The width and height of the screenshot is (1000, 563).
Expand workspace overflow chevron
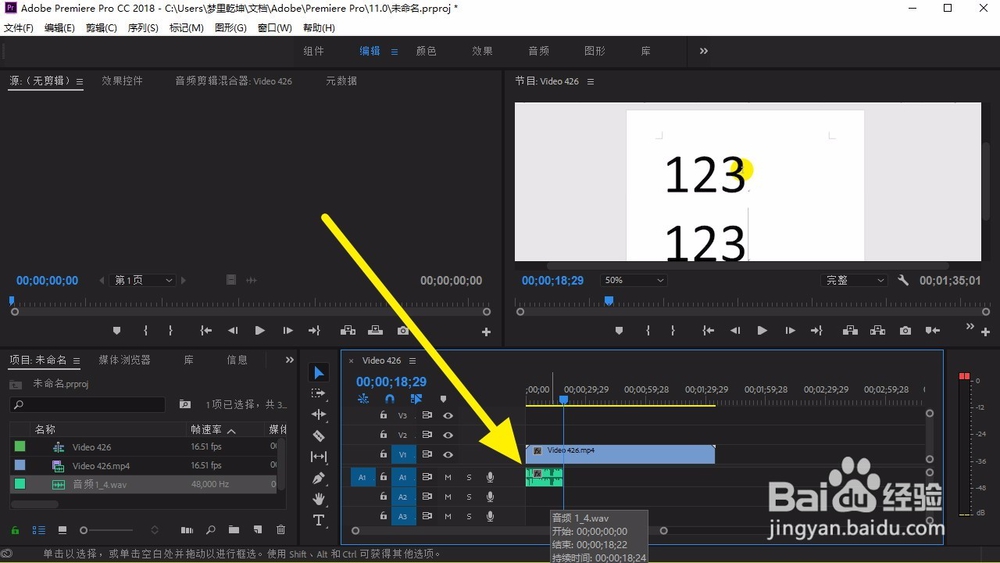coord(703,51)
